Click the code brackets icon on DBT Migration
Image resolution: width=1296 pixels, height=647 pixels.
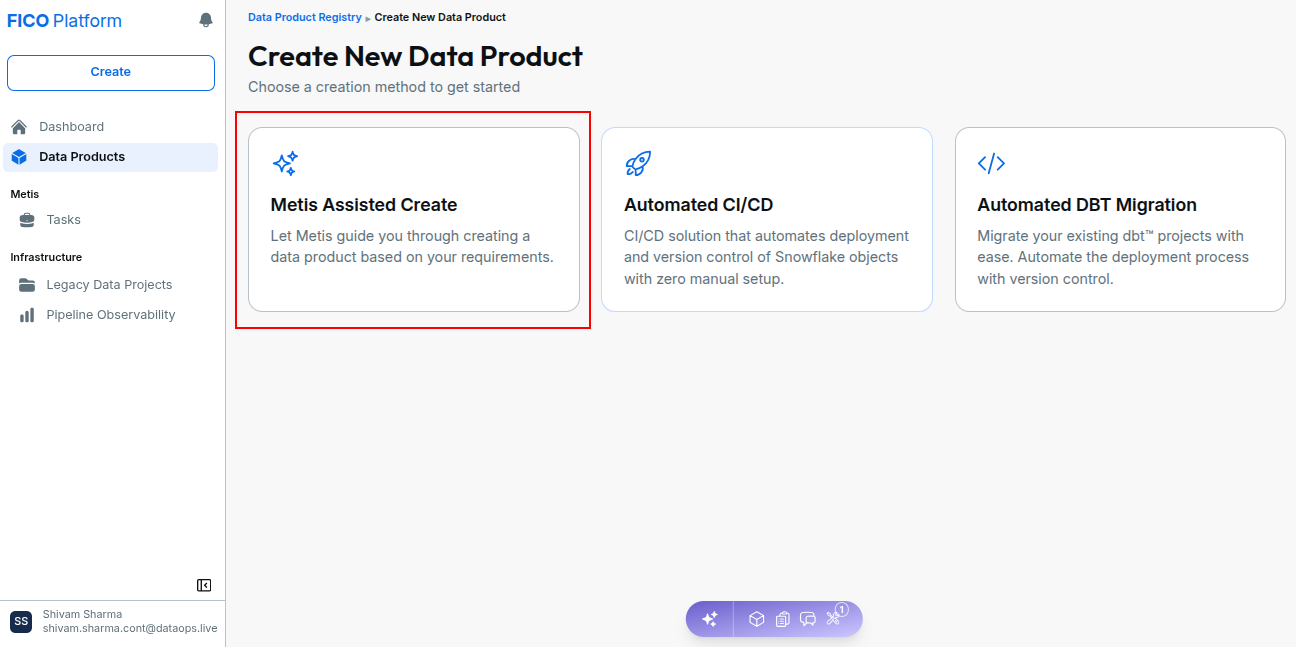click(991, 163)
